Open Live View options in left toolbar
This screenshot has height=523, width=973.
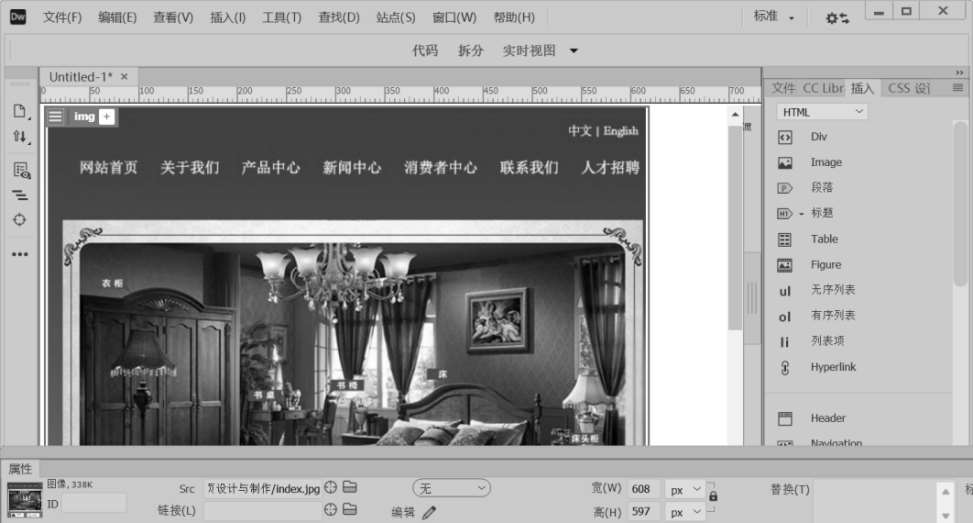(20, 169)
